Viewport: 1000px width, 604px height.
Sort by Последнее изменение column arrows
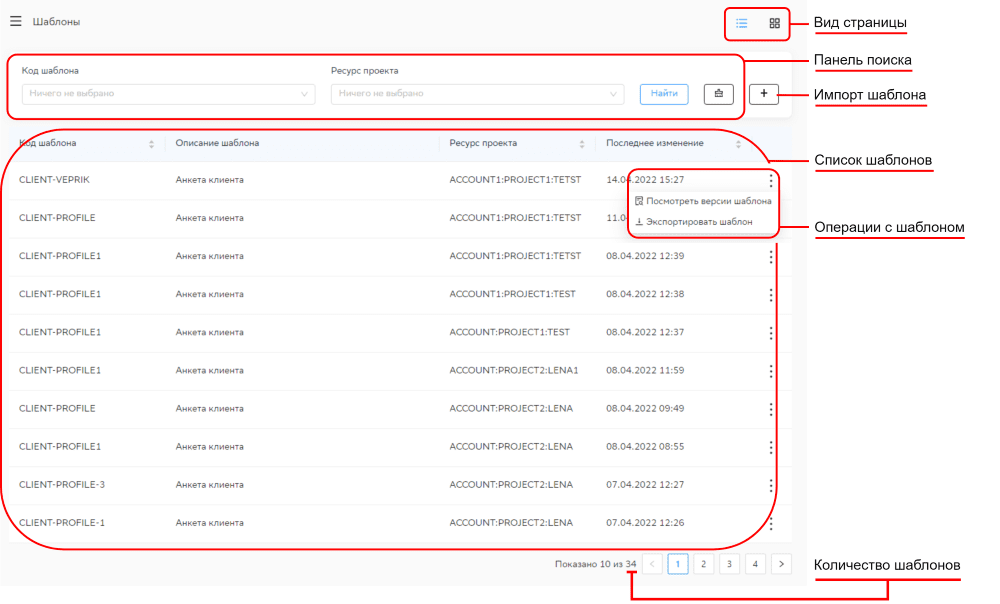[738, 144]
